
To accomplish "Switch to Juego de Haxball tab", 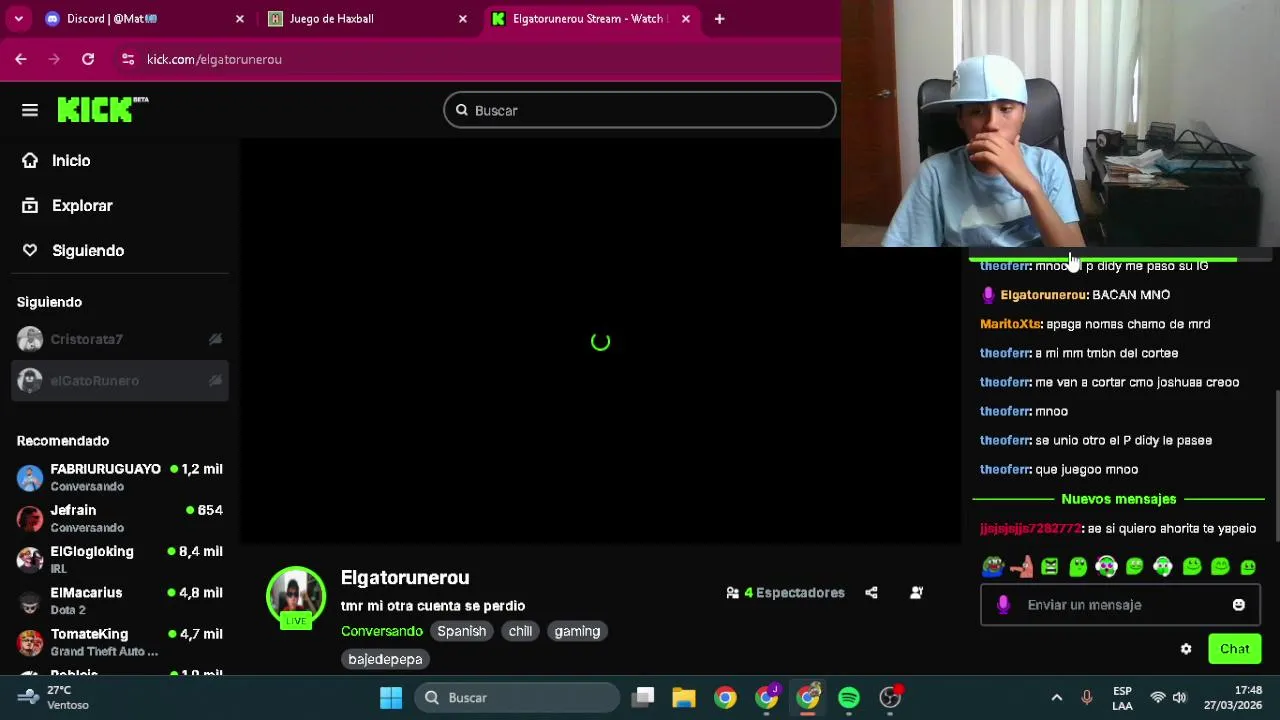I will tap(365, 19).
